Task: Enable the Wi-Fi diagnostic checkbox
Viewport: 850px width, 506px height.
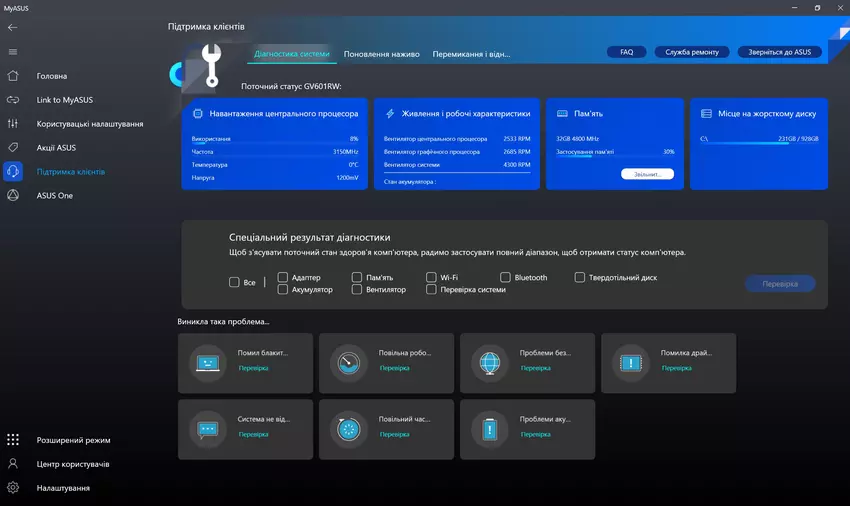Action: (x=432, y=277)
